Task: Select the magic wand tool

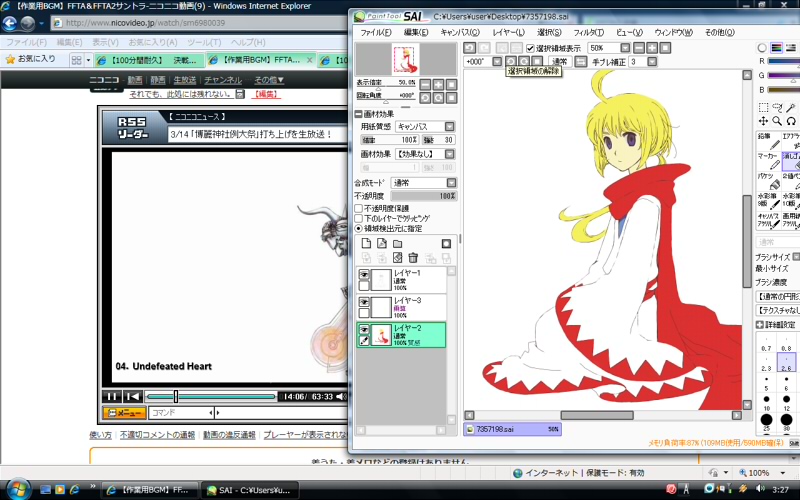Action: [791, 107]
